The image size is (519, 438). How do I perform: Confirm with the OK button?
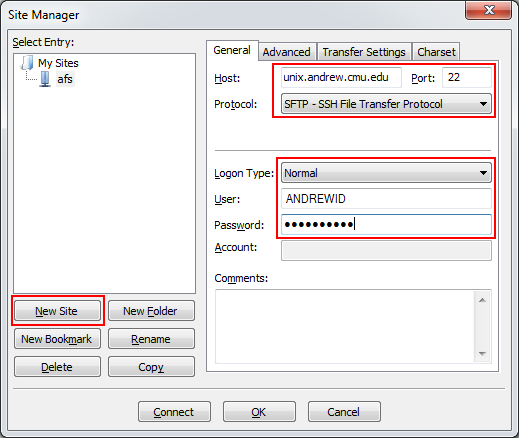259,412
